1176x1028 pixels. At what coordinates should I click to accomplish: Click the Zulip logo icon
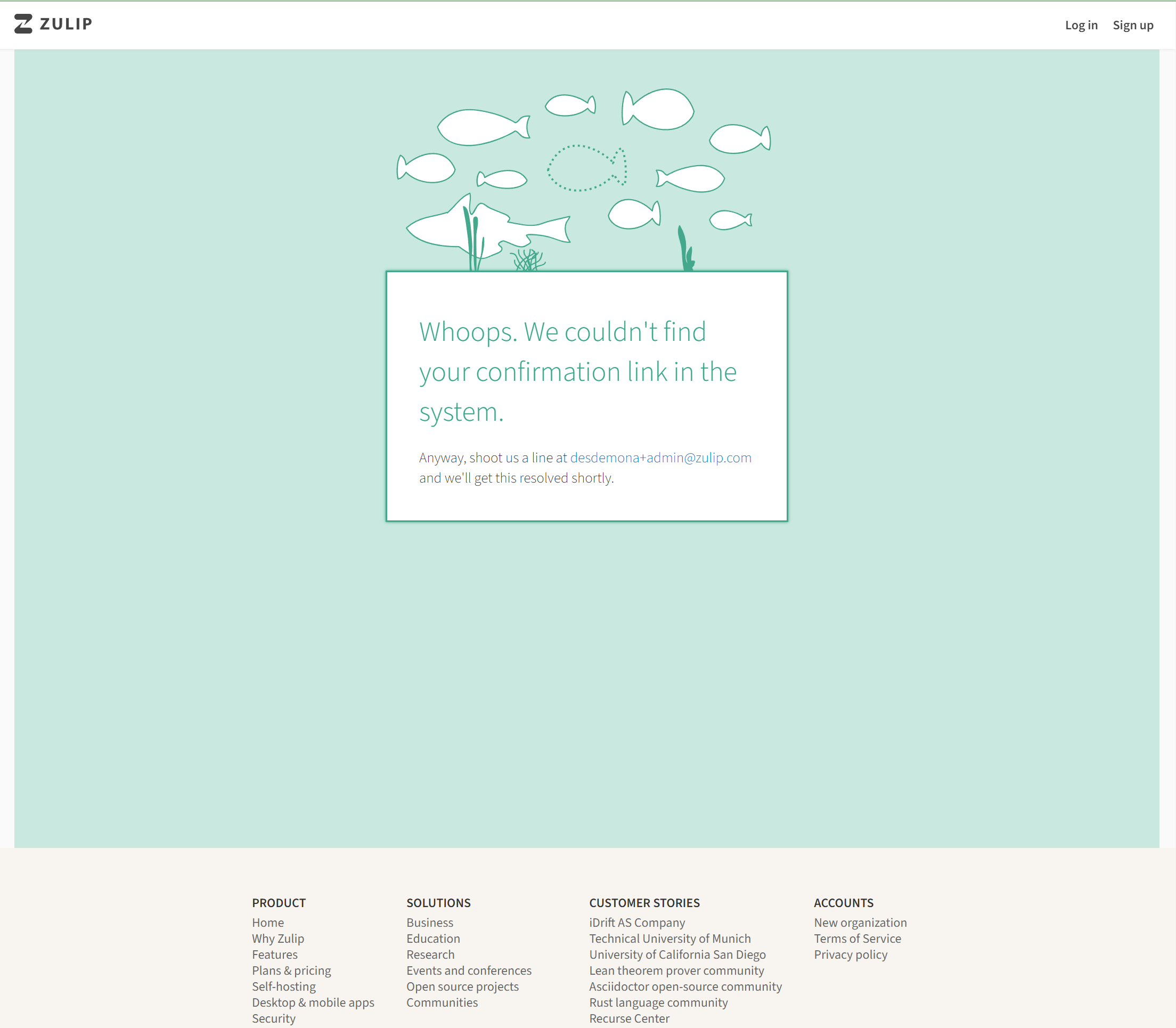coord(22,24)
